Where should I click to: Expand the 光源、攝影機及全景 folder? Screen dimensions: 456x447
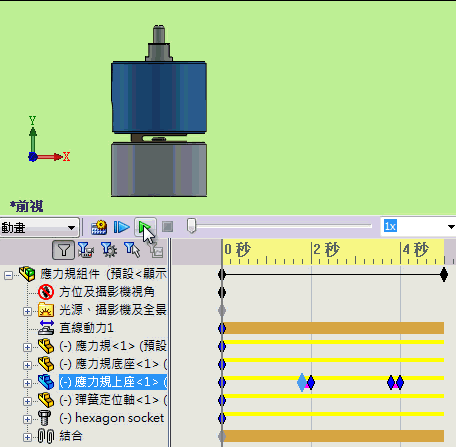tap(27, 311)
